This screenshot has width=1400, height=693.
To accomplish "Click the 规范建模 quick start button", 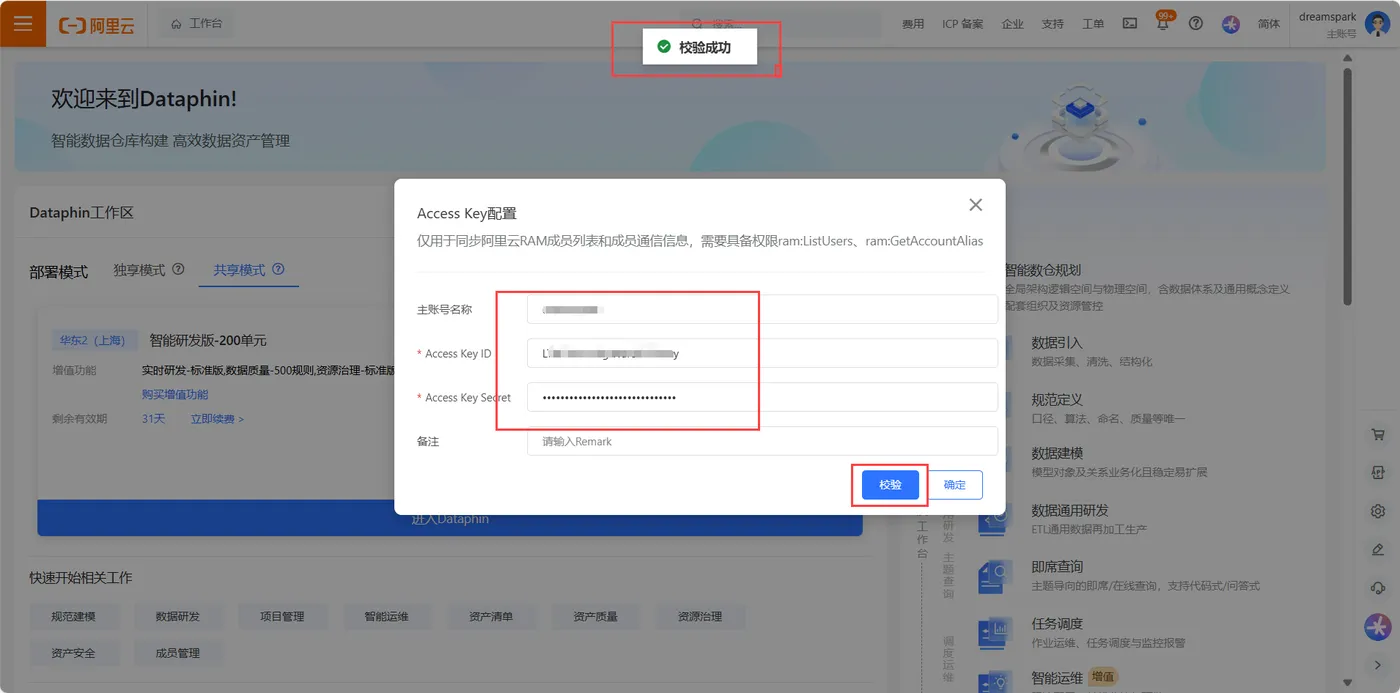I will tap(72, 617).
